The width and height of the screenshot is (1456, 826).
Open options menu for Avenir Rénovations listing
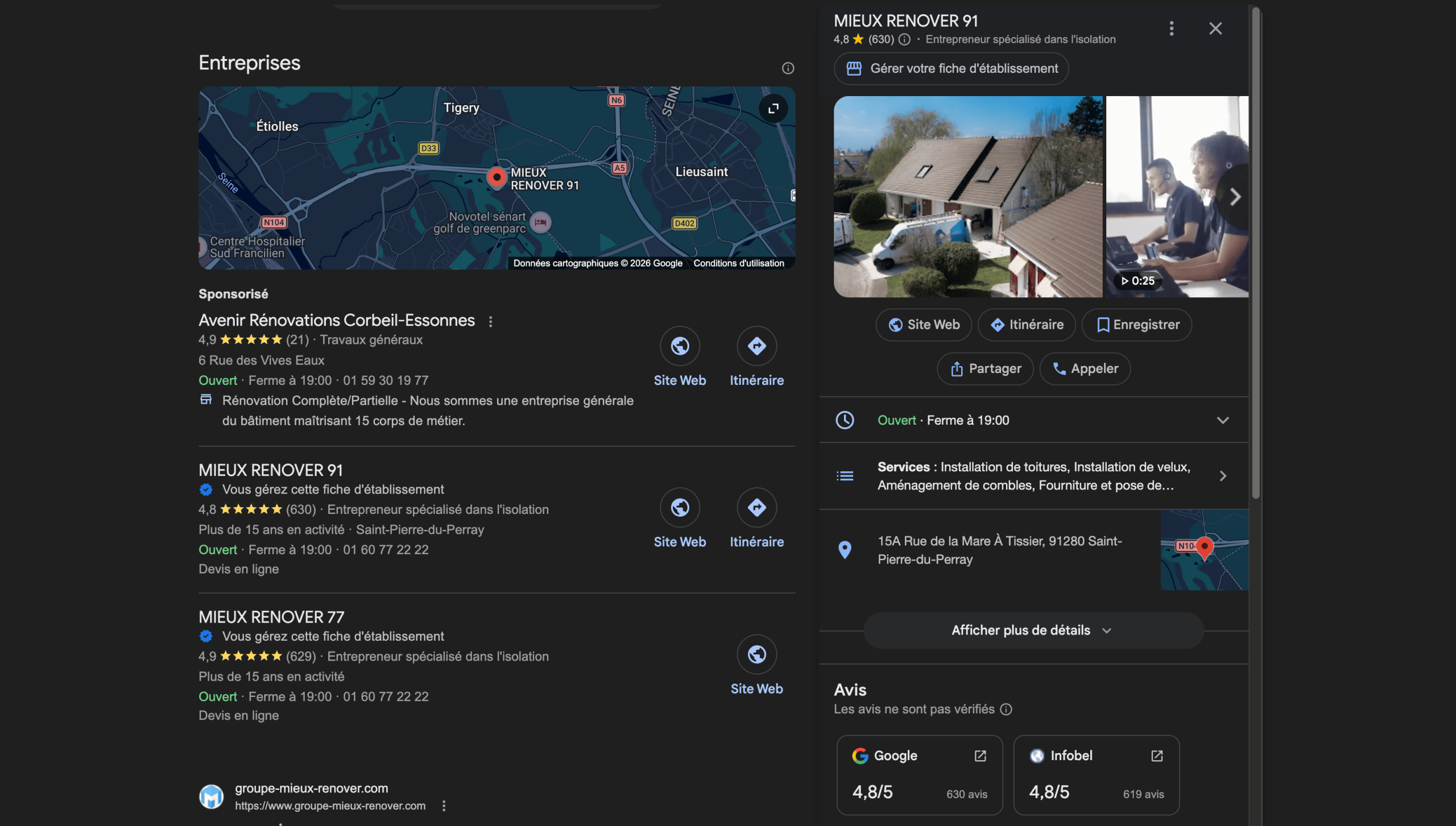[x=491, y=321]
